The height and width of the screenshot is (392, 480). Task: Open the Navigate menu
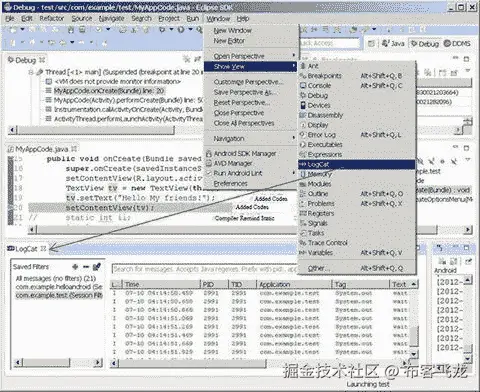point(111,19)
